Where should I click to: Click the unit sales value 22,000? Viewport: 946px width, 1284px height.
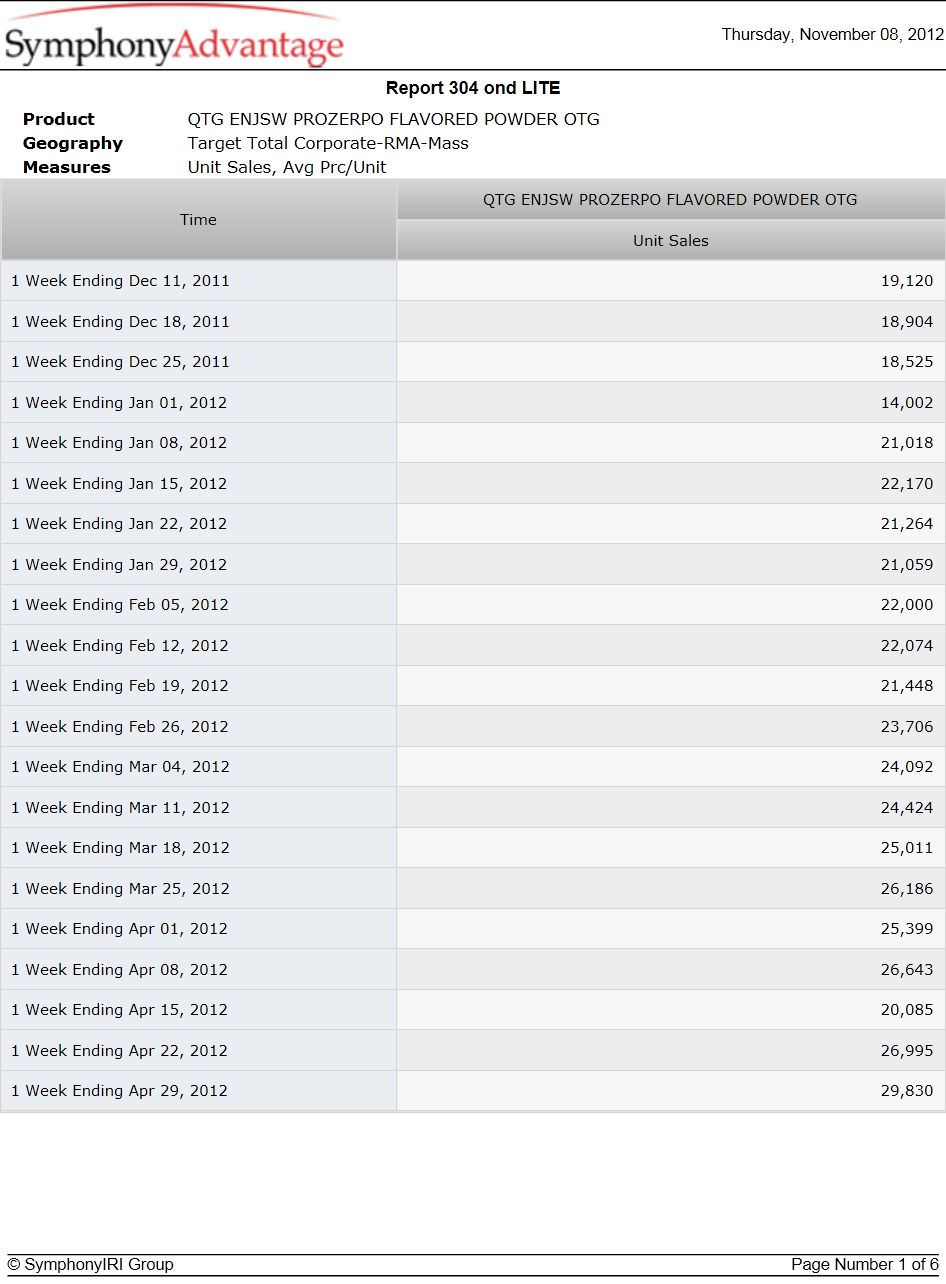[907, 605]
